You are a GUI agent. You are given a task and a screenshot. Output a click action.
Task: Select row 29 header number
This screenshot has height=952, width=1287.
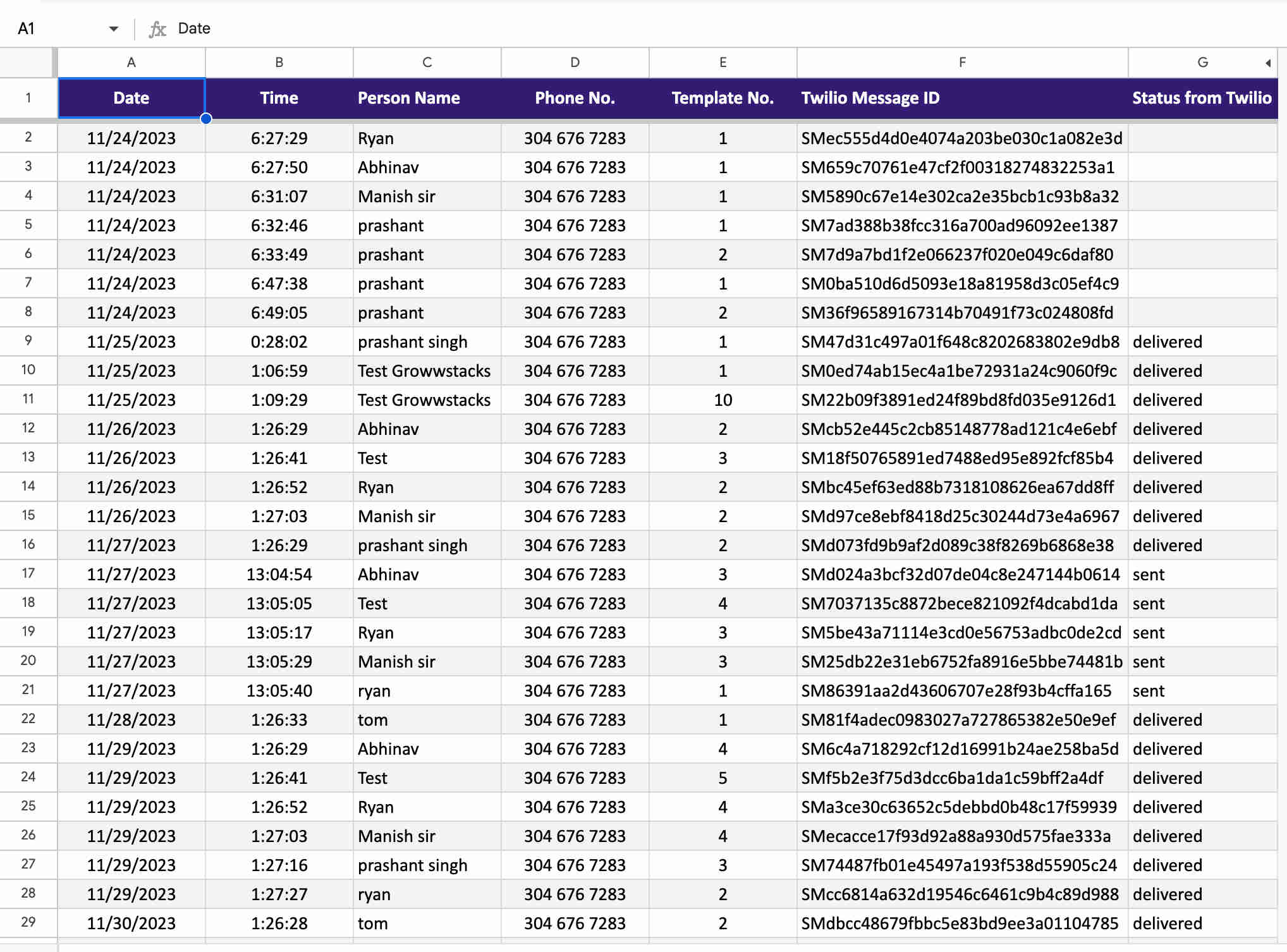[x=28, y=923]
